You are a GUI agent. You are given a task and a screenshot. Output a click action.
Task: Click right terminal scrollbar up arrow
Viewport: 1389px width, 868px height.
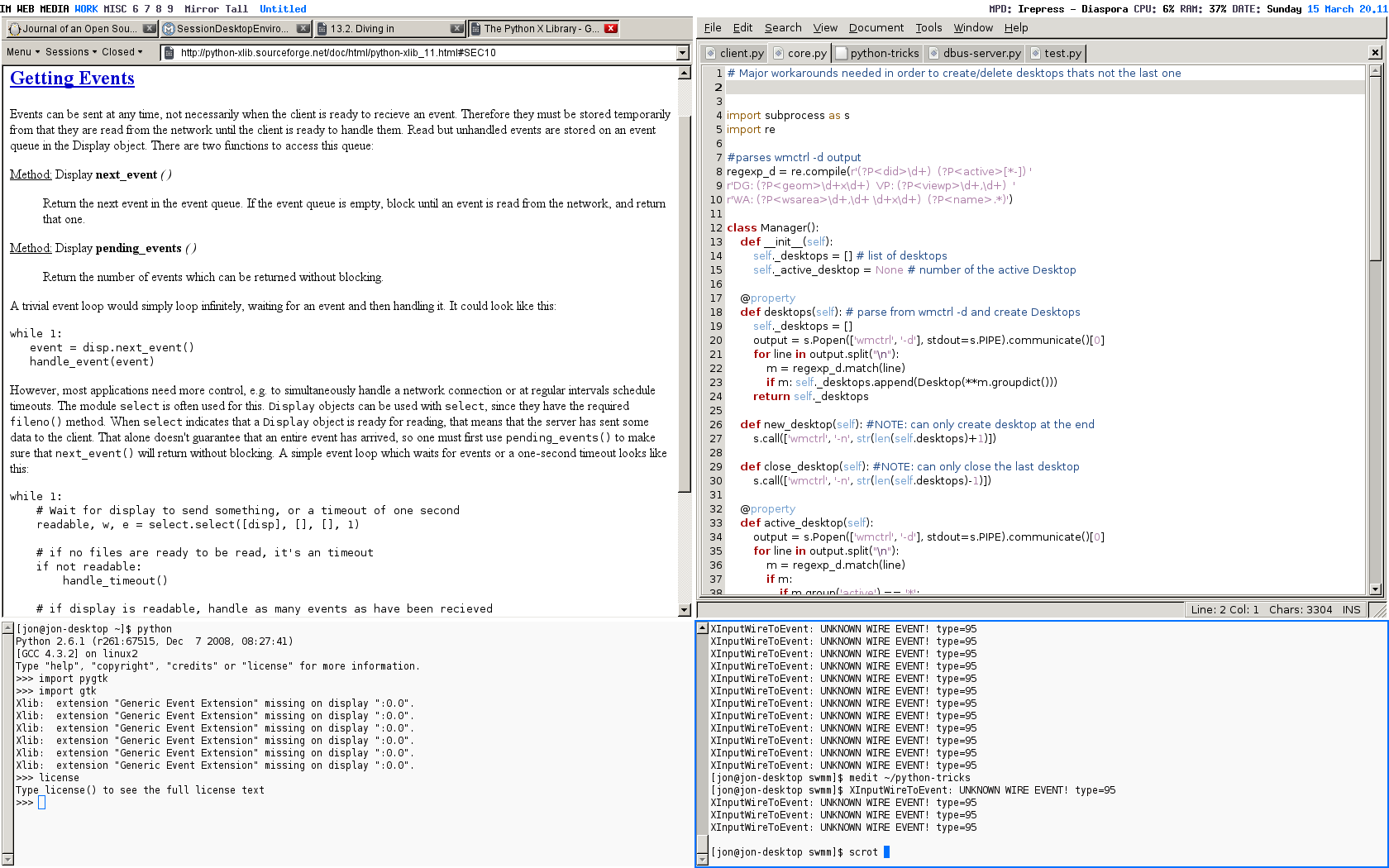point(703,628)
